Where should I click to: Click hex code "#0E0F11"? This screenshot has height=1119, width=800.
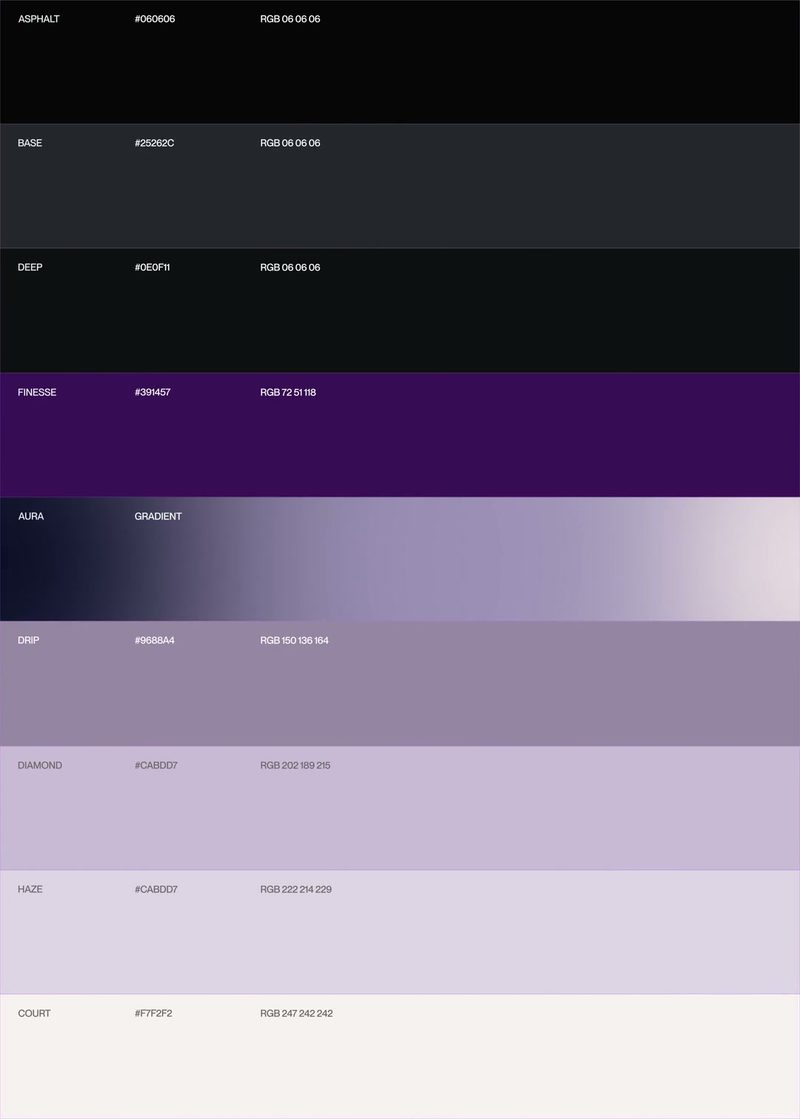pyautogui.click(x=152, y=268)
